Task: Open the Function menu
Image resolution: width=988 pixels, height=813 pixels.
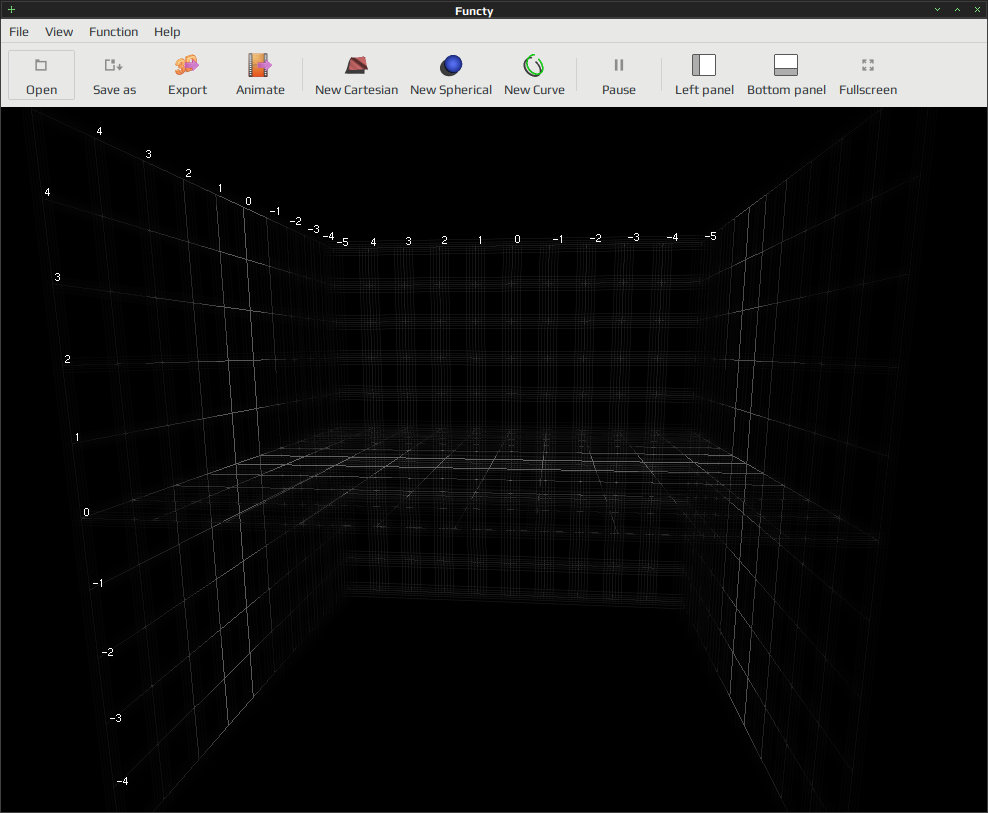Action: [113, 32]
